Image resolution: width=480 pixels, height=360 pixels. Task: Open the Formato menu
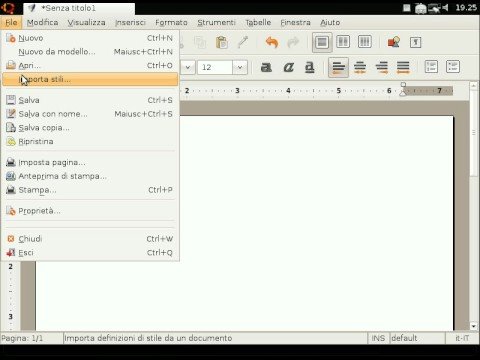(171, 23)
